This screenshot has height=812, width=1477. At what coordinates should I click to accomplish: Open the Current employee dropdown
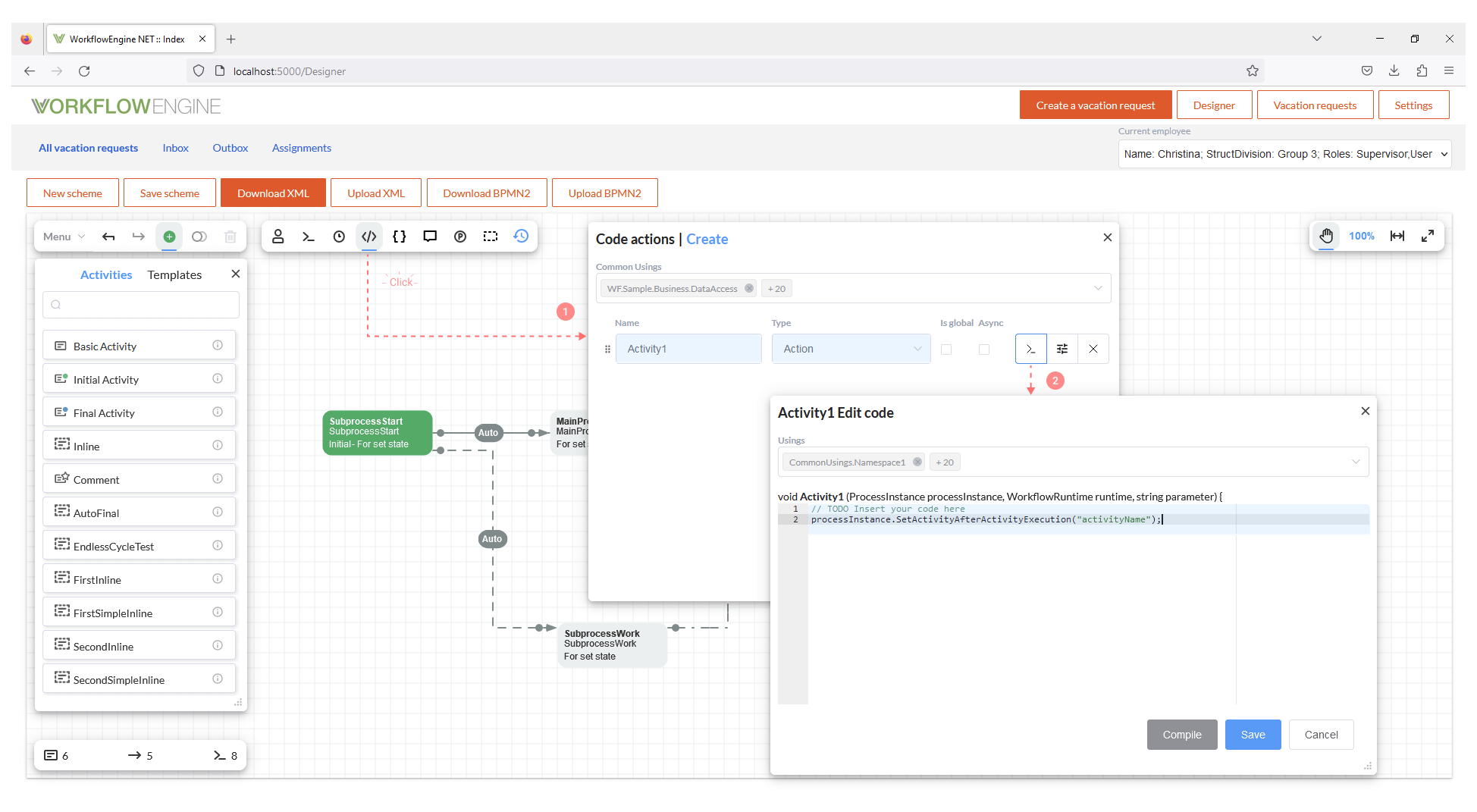tap(1284, 154)
